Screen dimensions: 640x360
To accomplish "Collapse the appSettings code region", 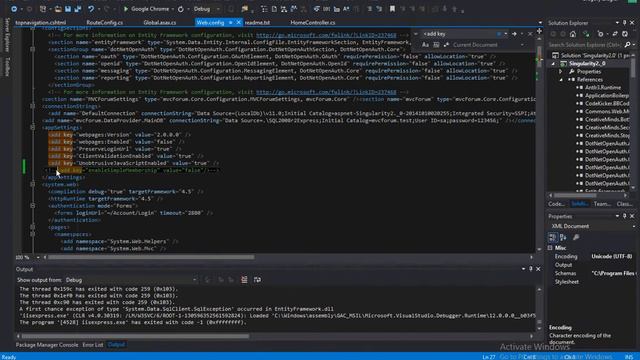I will (33, 127).
